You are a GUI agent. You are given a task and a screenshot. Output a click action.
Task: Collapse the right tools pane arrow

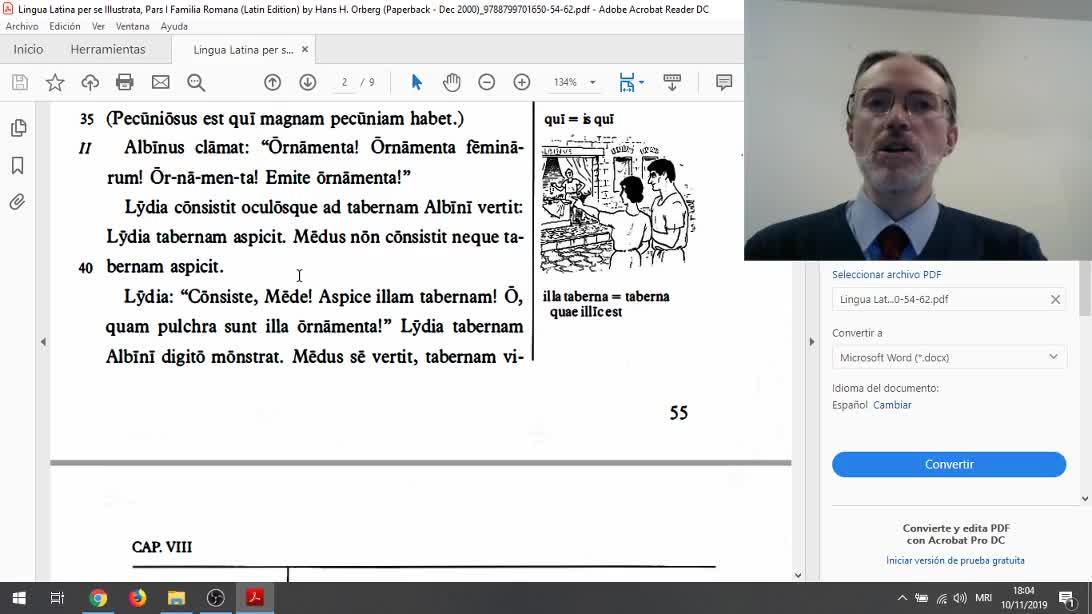(x=811, y=342)
